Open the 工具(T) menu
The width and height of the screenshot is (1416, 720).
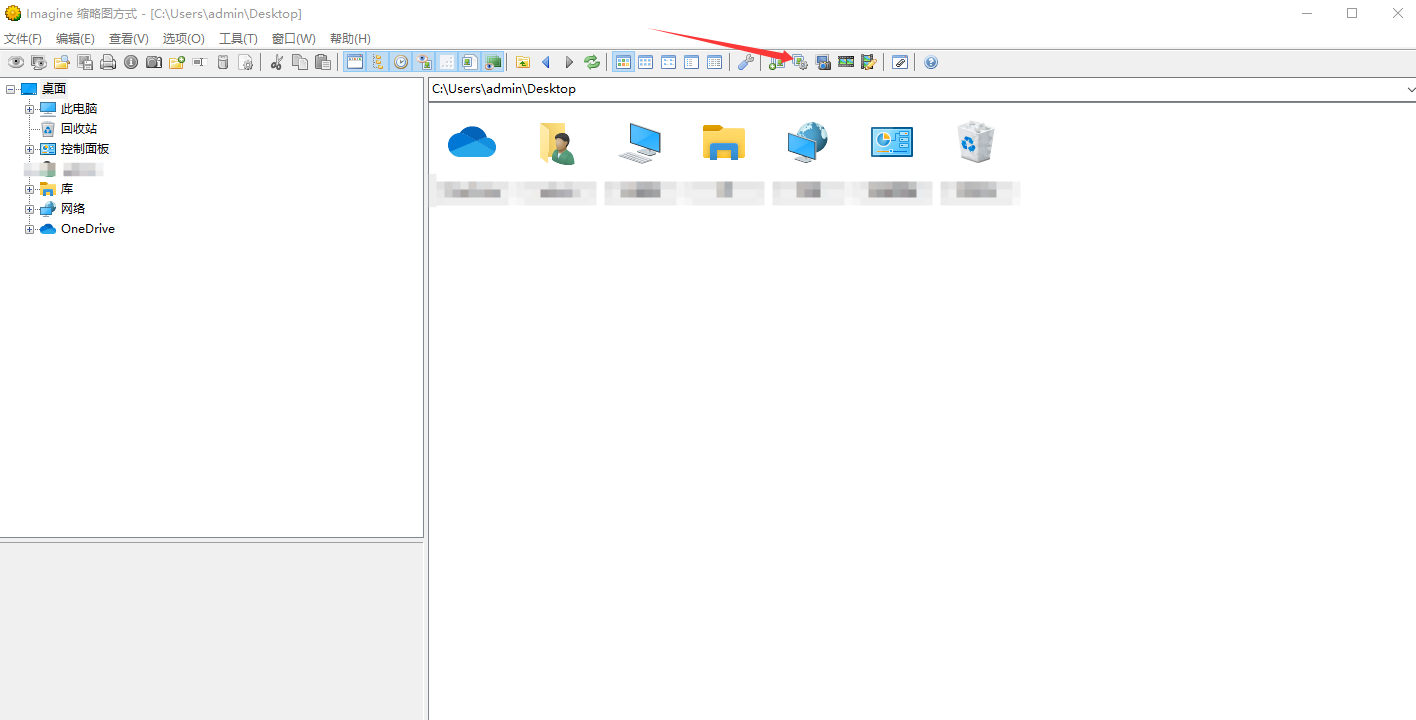pyautogui.click(x=238, y=38)
